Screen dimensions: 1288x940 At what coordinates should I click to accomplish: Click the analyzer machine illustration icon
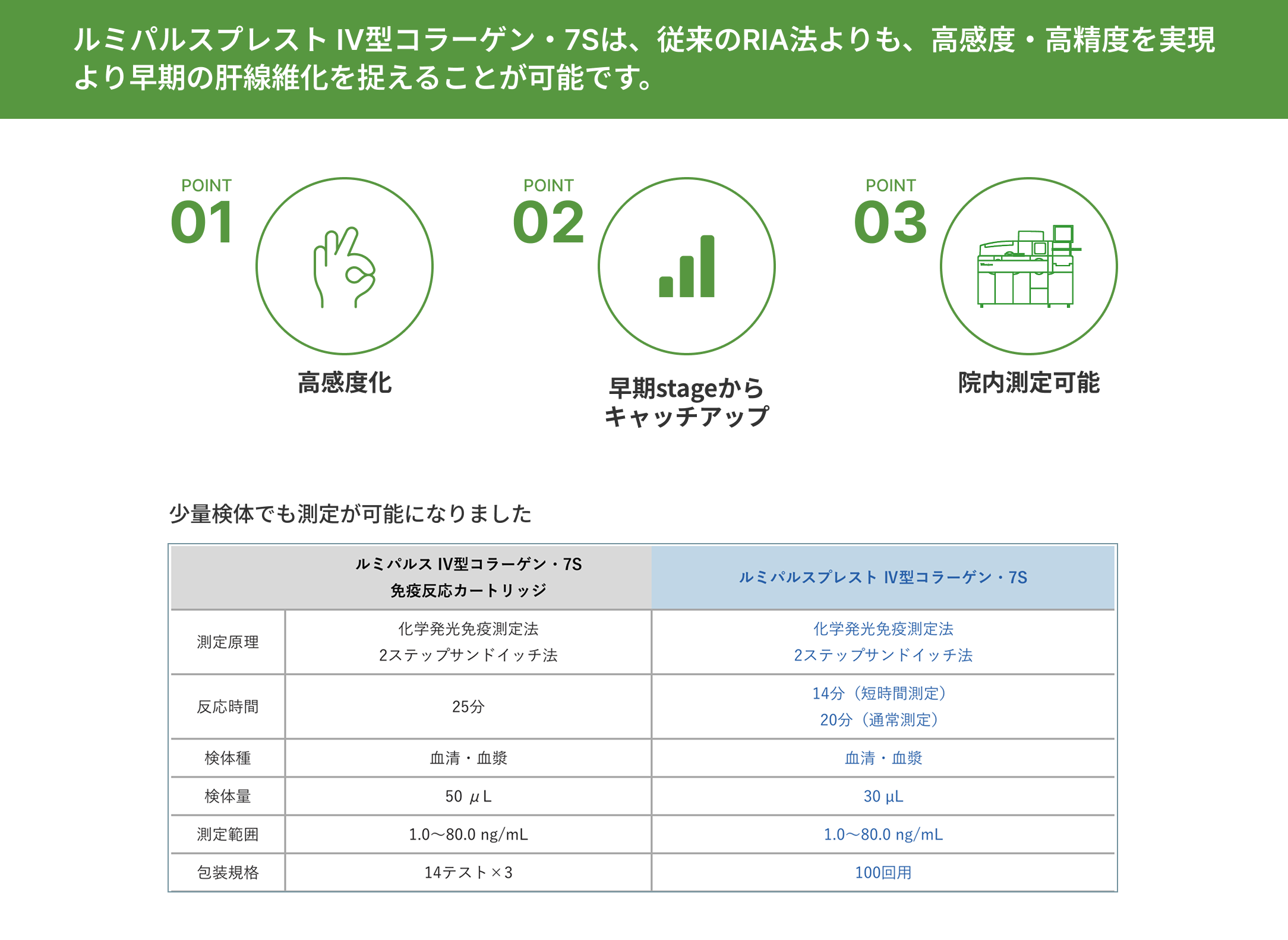(x=1028, y=266)
